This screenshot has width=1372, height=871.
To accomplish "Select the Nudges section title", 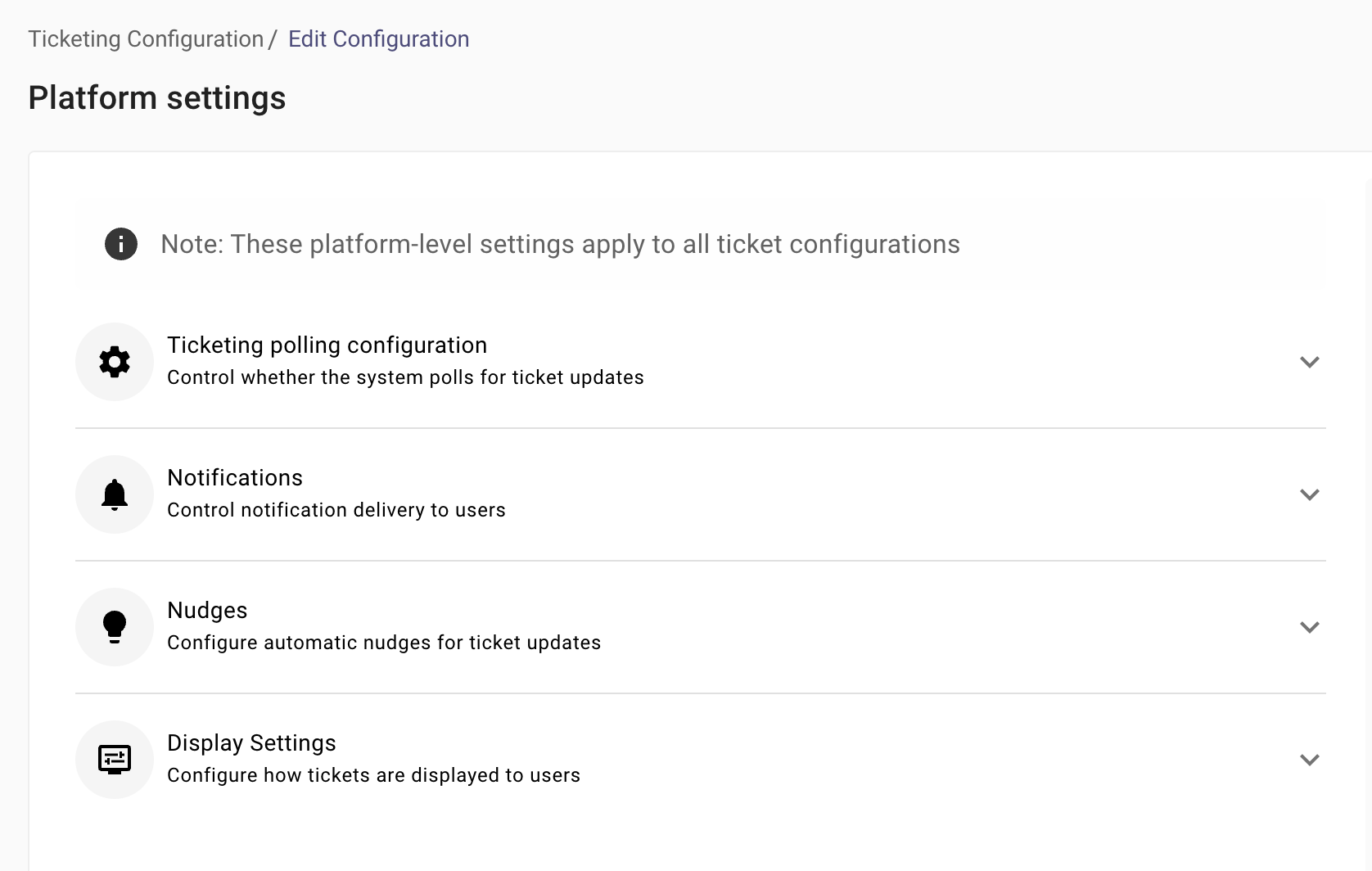I will (x=207, y=611).
